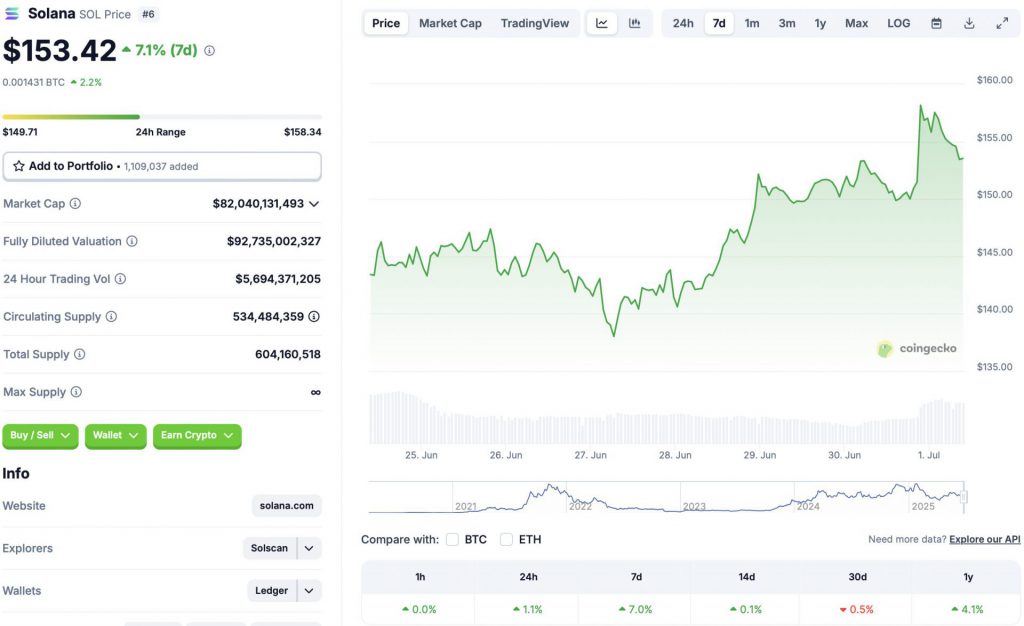
Task: Select the 3m time range
Action: 787,23
